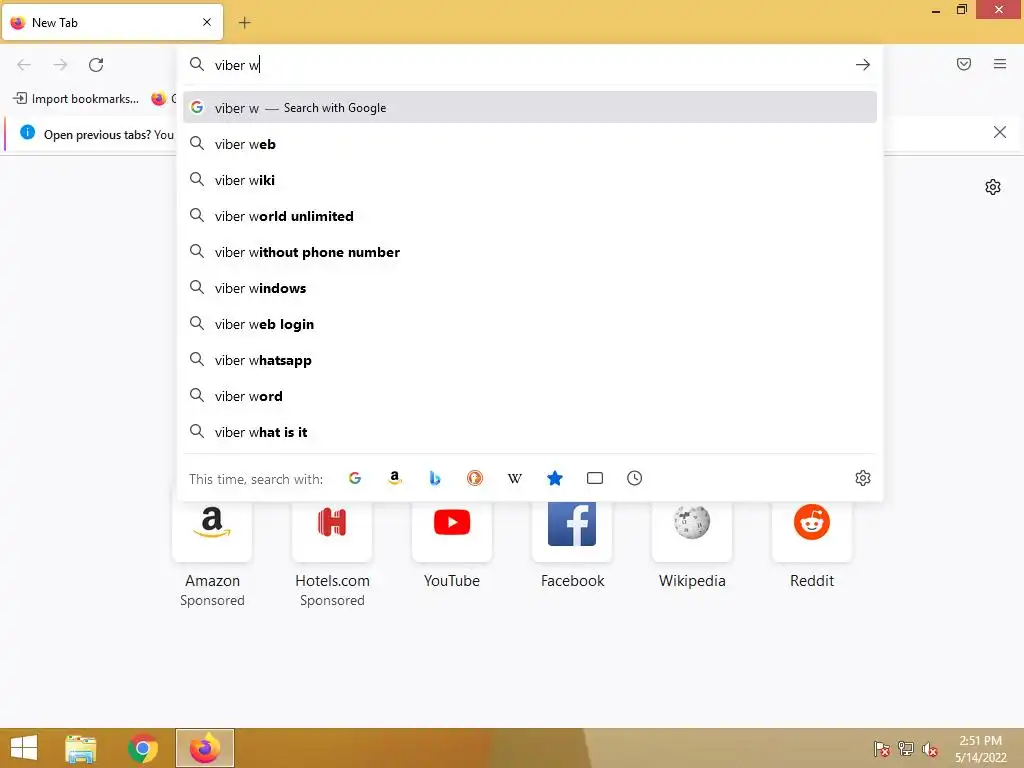Click Firefox icon in the taskbar

tap(204, 748)
